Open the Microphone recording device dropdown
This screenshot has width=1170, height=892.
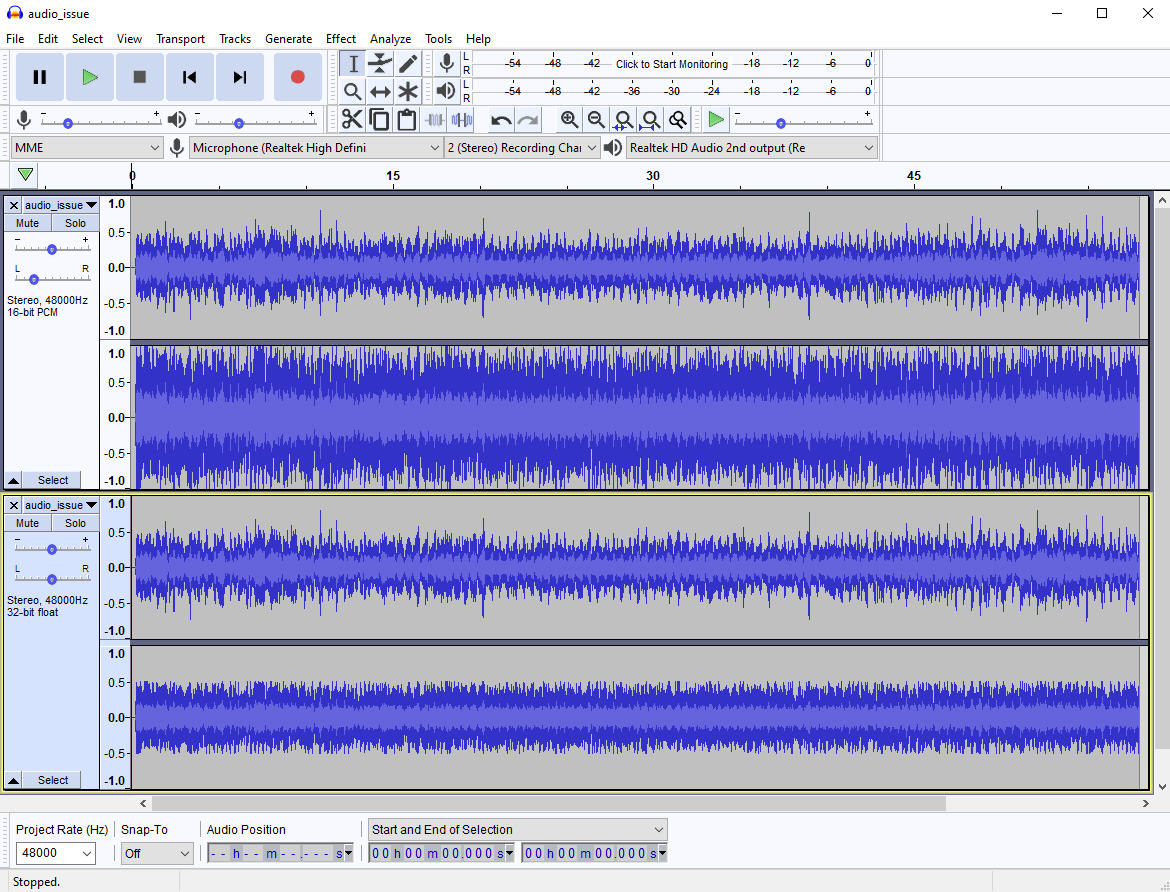[316, 148]
